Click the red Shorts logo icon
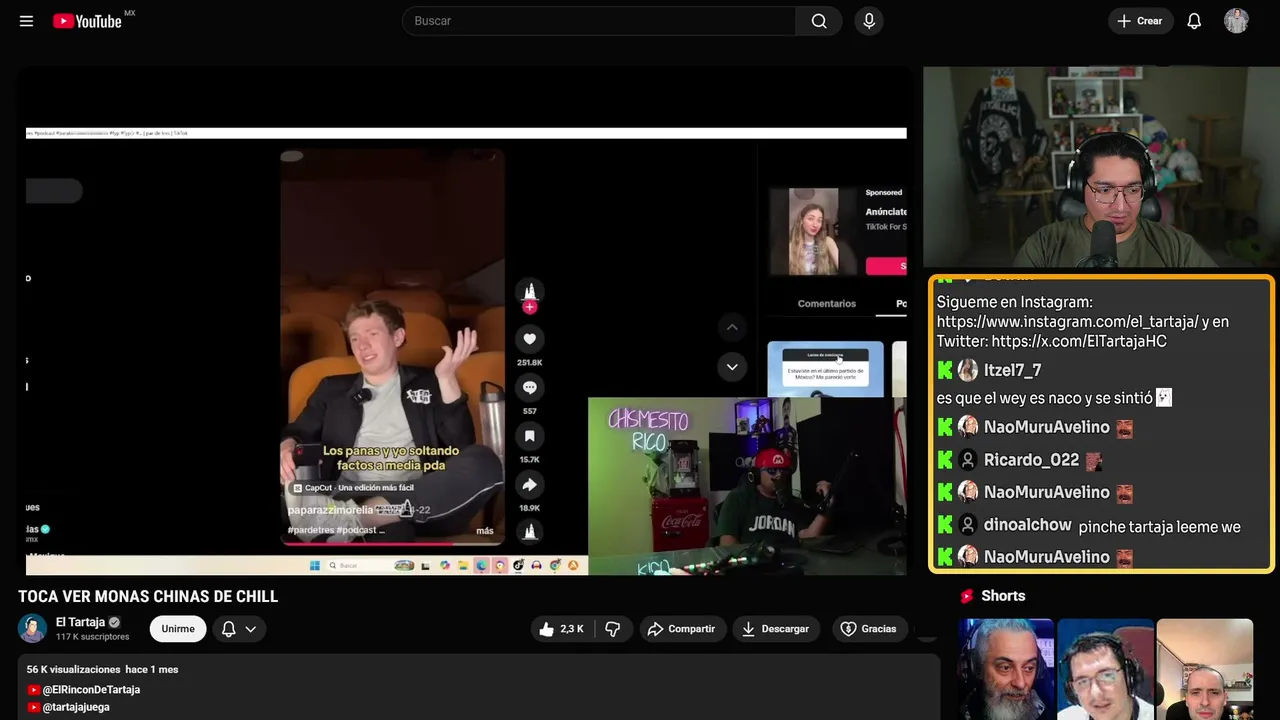 coord(967,596)
